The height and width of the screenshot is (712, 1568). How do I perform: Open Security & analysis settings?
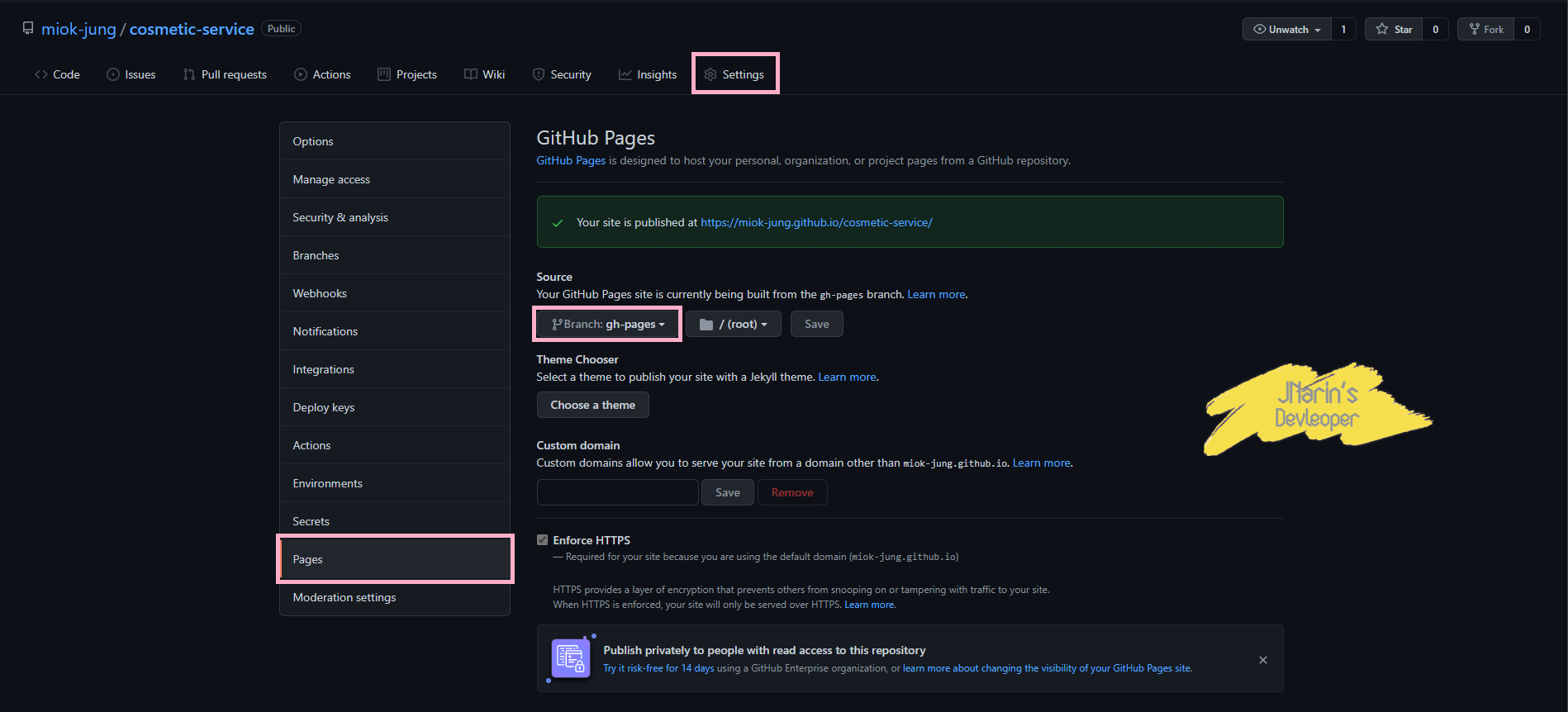(395, 217)
